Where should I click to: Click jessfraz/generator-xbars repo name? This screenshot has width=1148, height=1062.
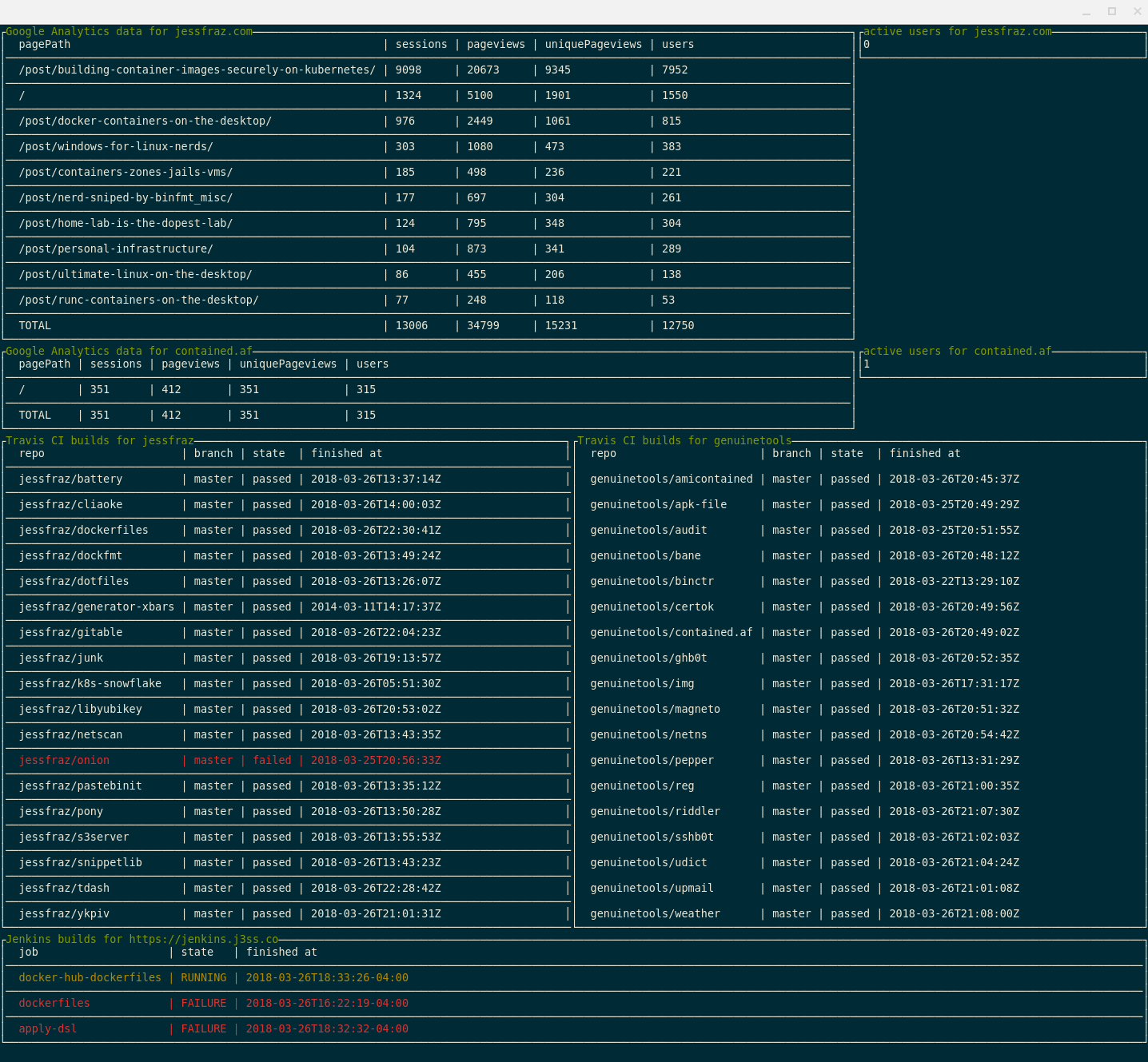(97, 607)
